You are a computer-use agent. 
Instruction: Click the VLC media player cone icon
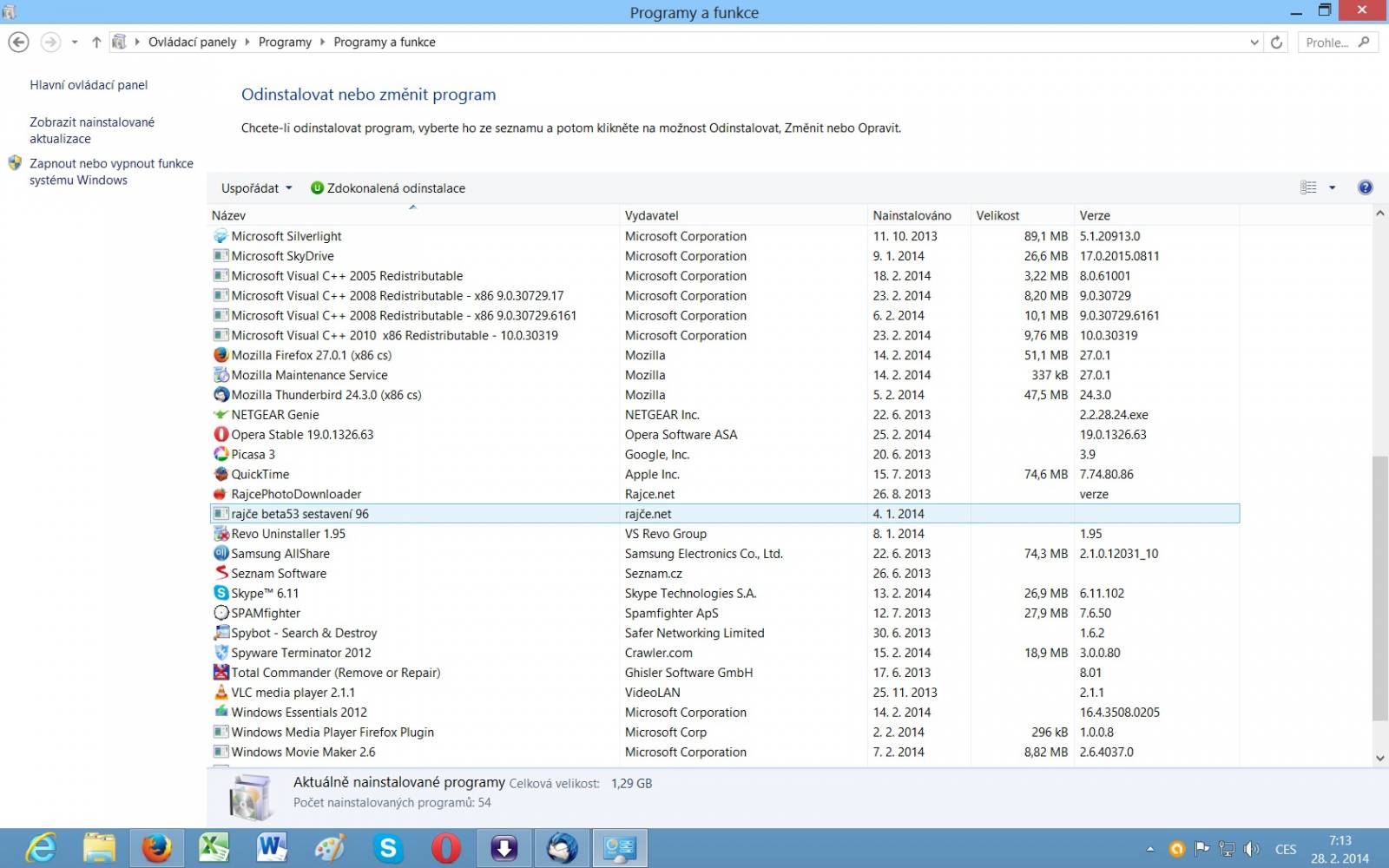(221, 693)
